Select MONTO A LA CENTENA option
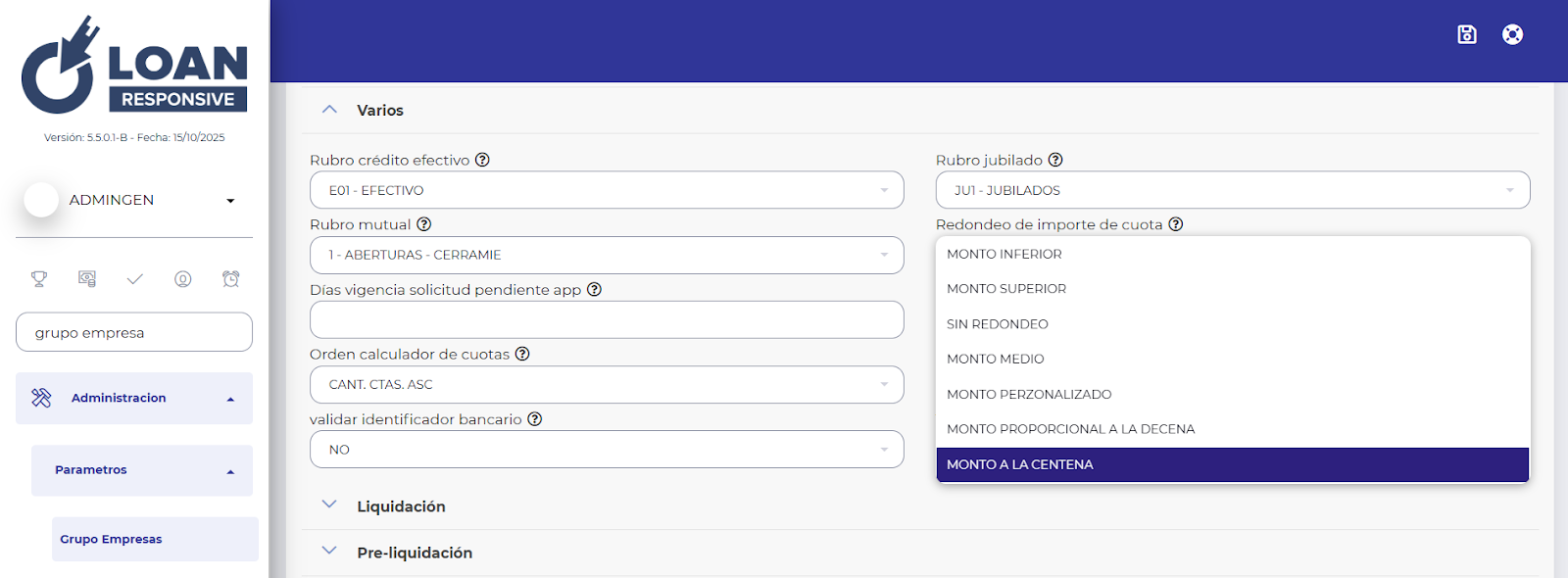The width and height of the screenshot is (1568, 578). [x=1020, y=464]
